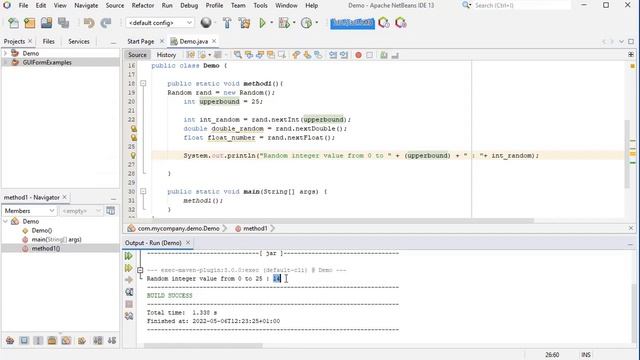
Task: Click the Stop Macro Recording icon
Action: [x=369, y=55]
